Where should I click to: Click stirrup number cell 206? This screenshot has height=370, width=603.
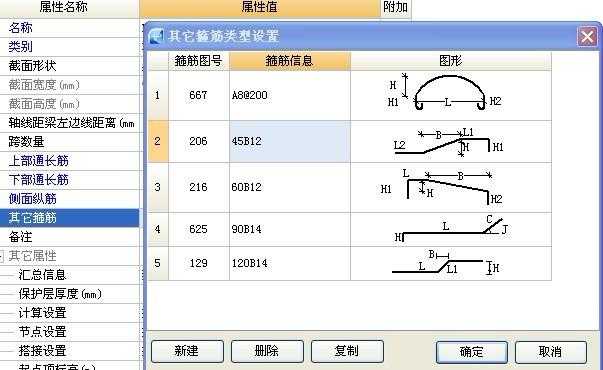tap(198, 141)
